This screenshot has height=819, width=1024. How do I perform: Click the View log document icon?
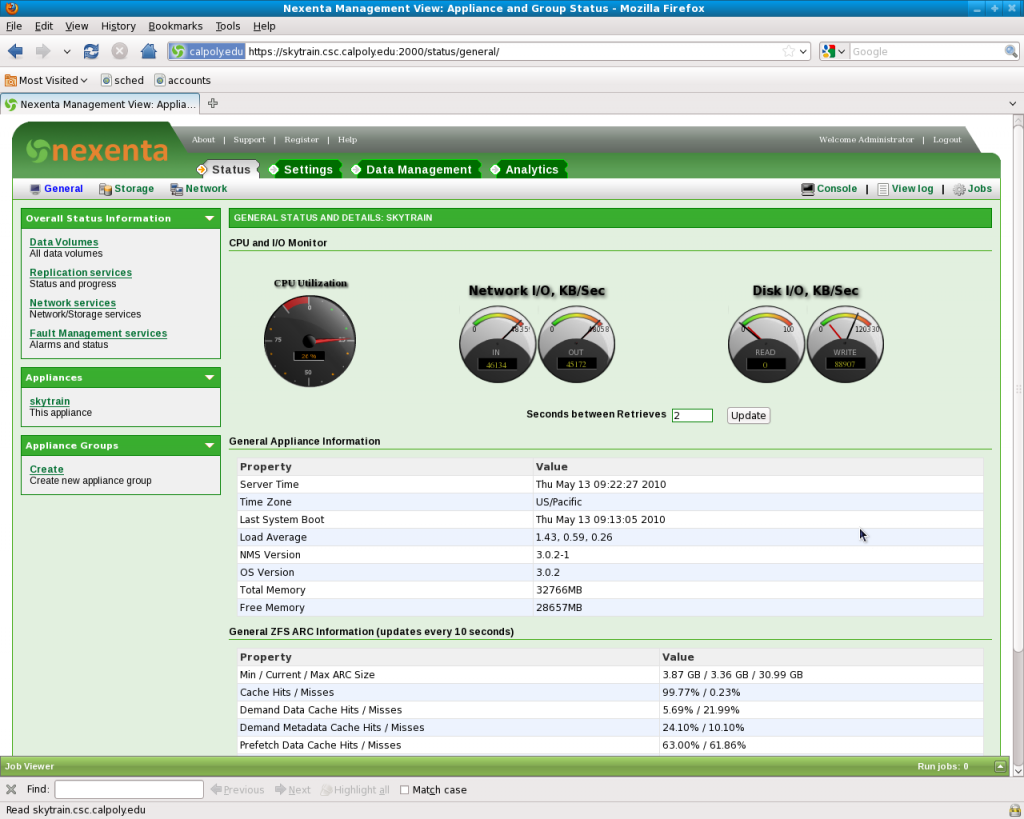coord(883,189)
